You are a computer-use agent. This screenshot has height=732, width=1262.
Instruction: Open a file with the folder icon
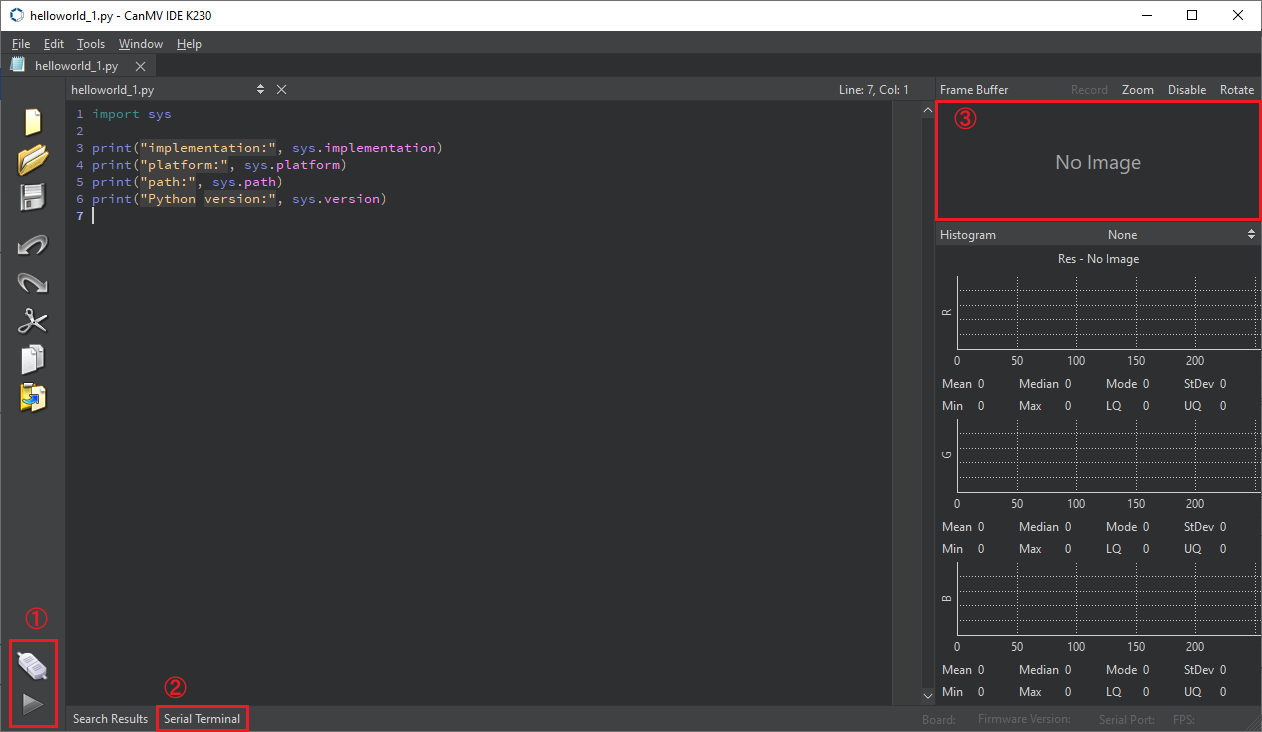click(33, 159)
